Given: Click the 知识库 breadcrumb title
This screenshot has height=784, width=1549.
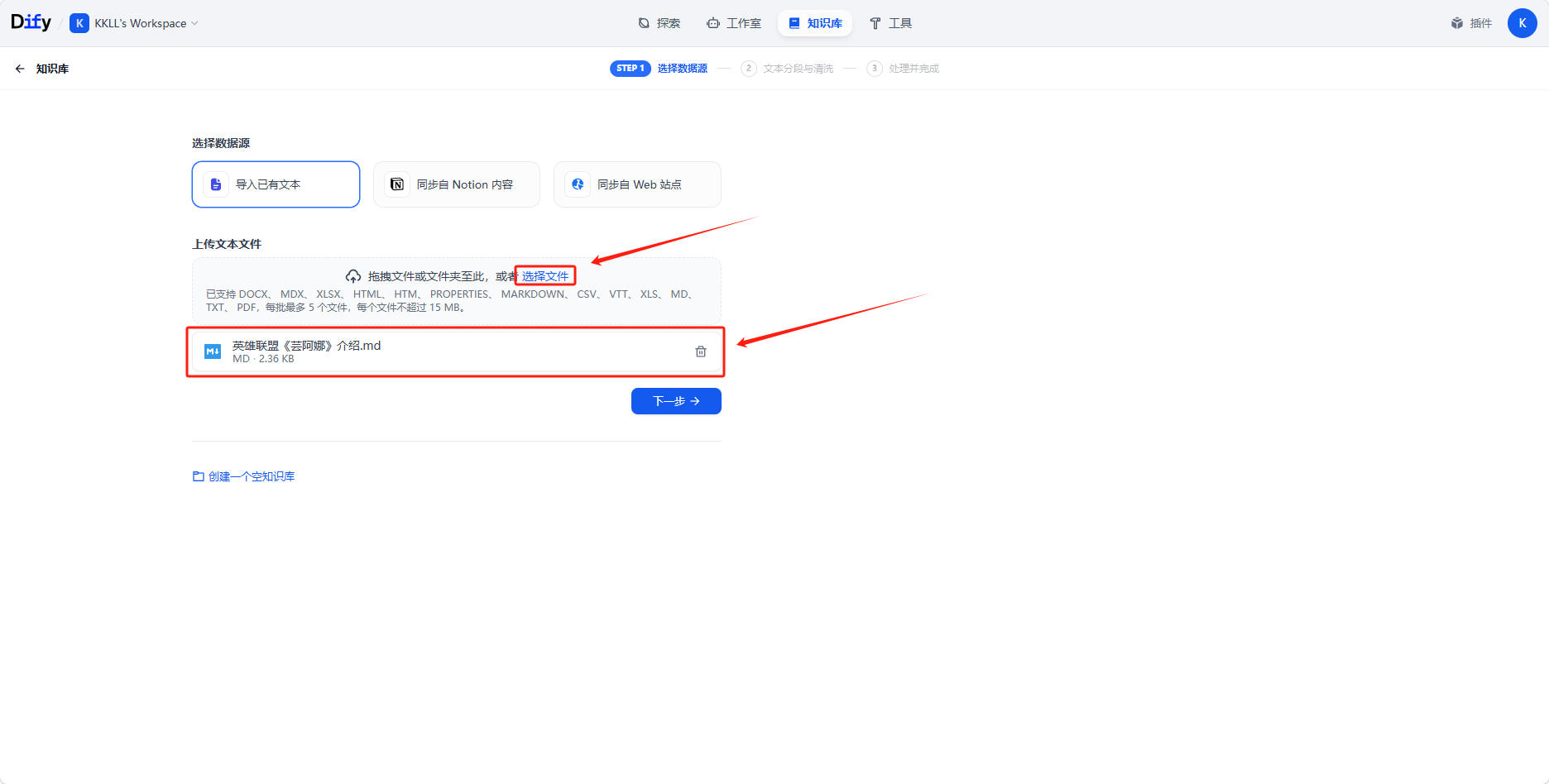Looking at the screenshot, I should [52, 69].
